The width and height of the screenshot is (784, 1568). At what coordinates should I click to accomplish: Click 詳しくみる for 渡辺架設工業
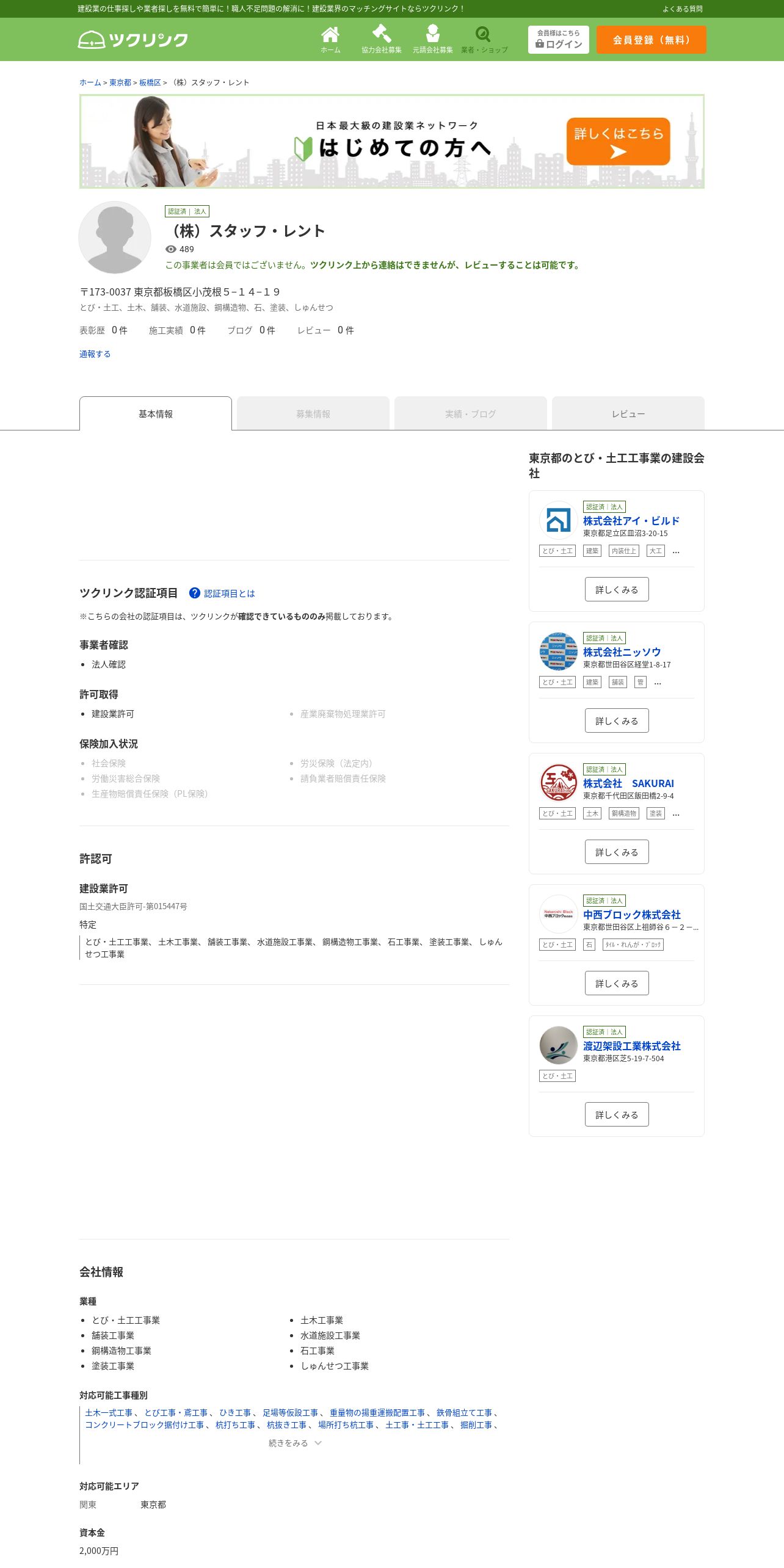(617, 1114)
